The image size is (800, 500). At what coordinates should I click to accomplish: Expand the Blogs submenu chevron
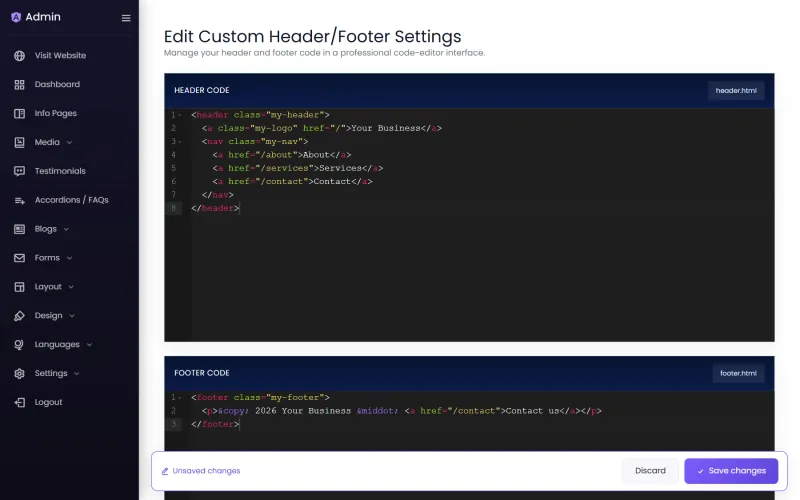[x=66, y=230]
